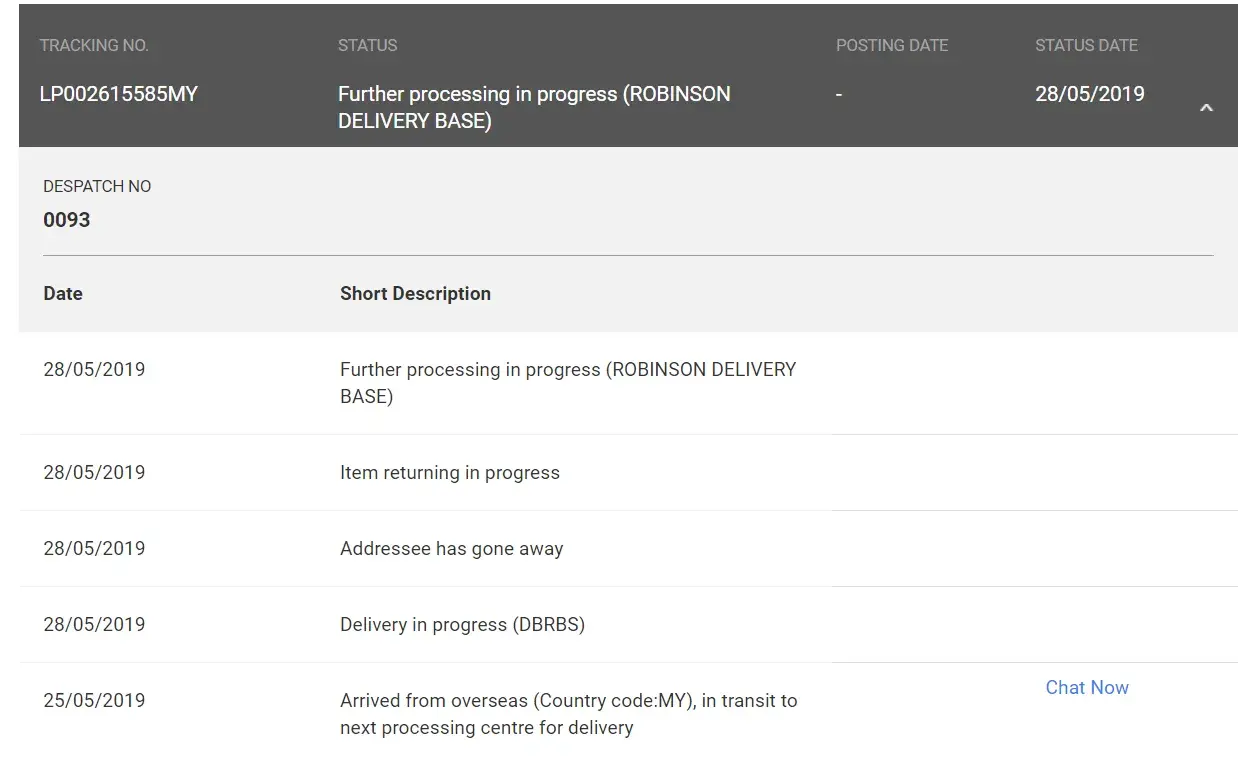Click the posting date dash value
This screenshot has height=762, width=1238.
point(839,94)
